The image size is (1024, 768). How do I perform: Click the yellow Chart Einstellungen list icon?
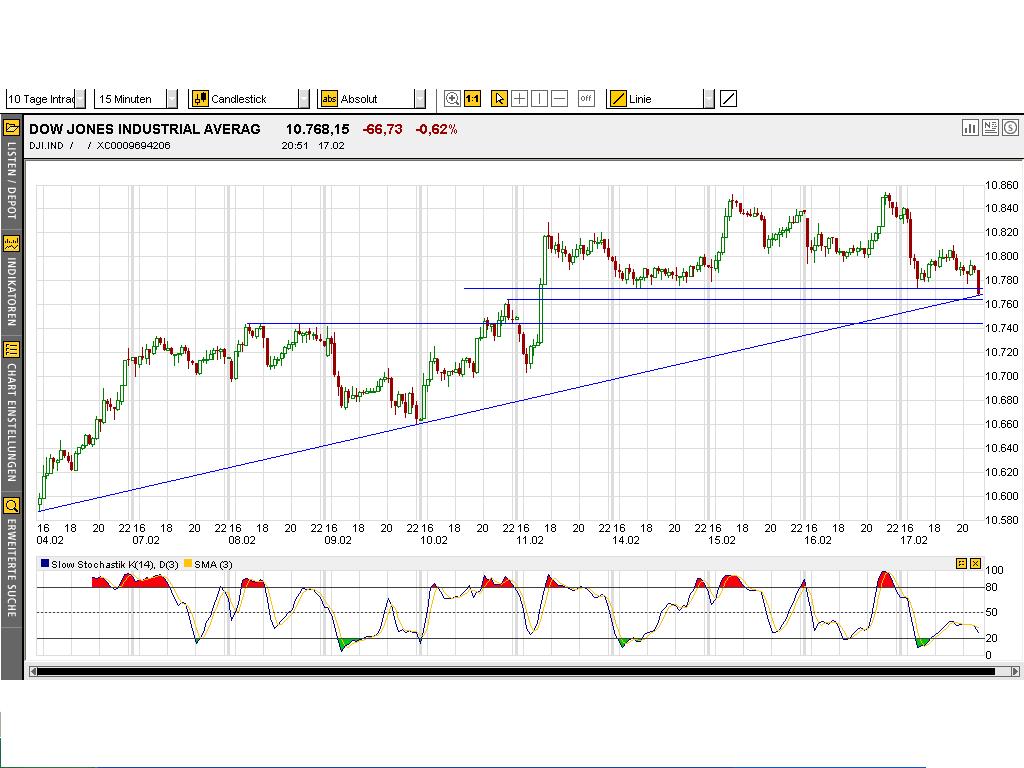pos(12,349)
